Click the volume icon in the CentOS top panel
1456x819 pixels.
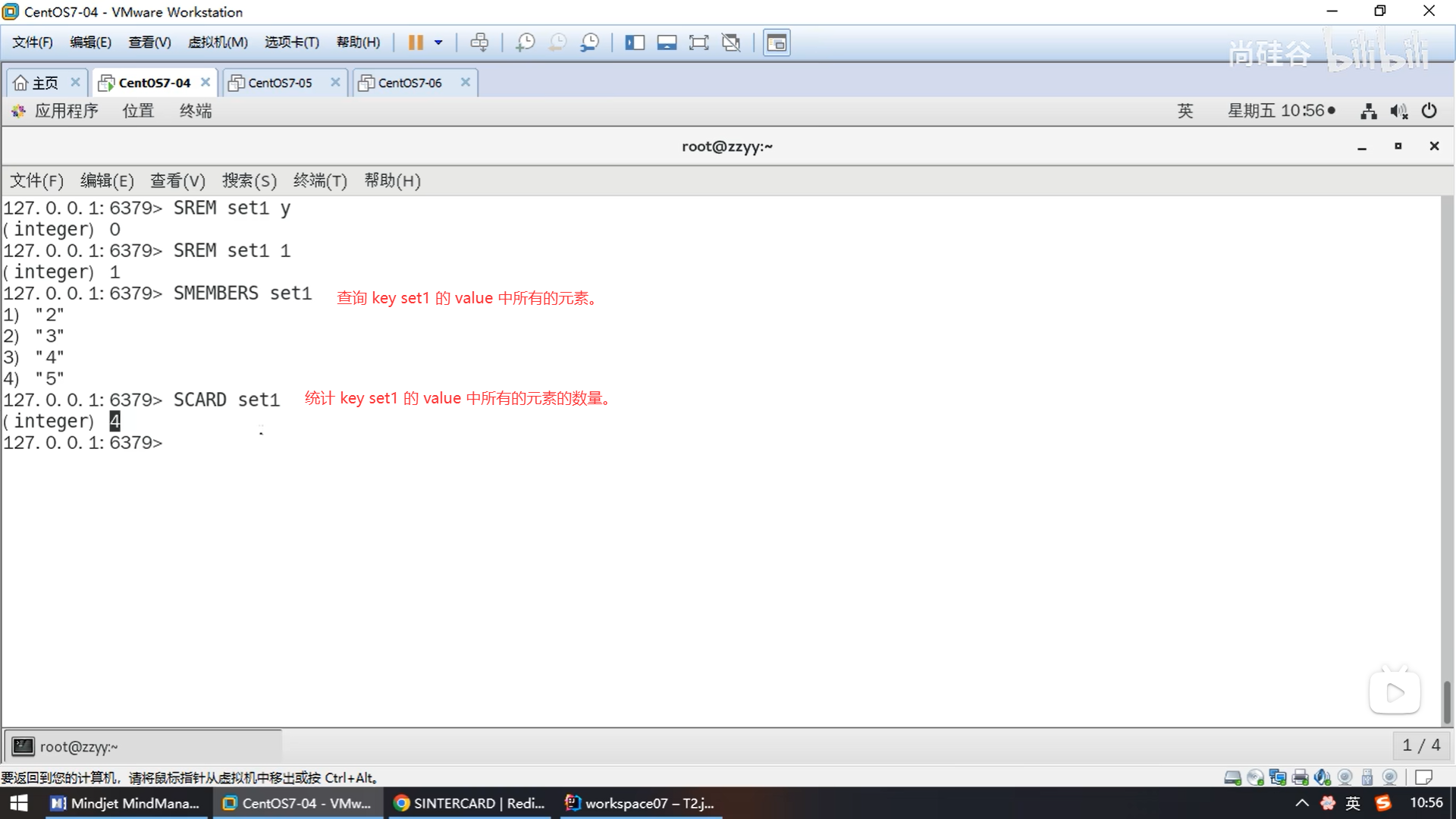click(1398, 111)
